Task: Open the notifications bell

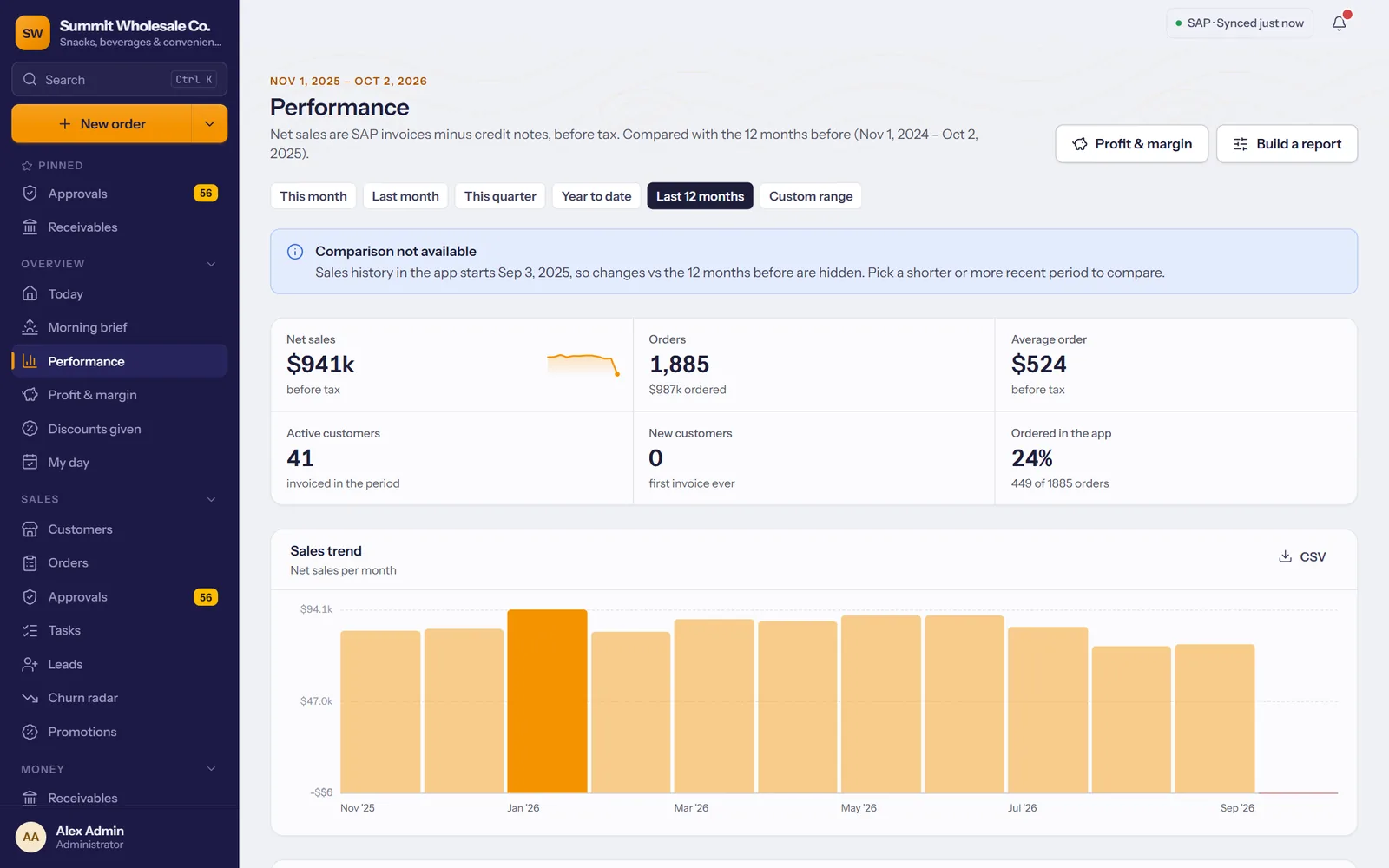Action: [1340, 23]
